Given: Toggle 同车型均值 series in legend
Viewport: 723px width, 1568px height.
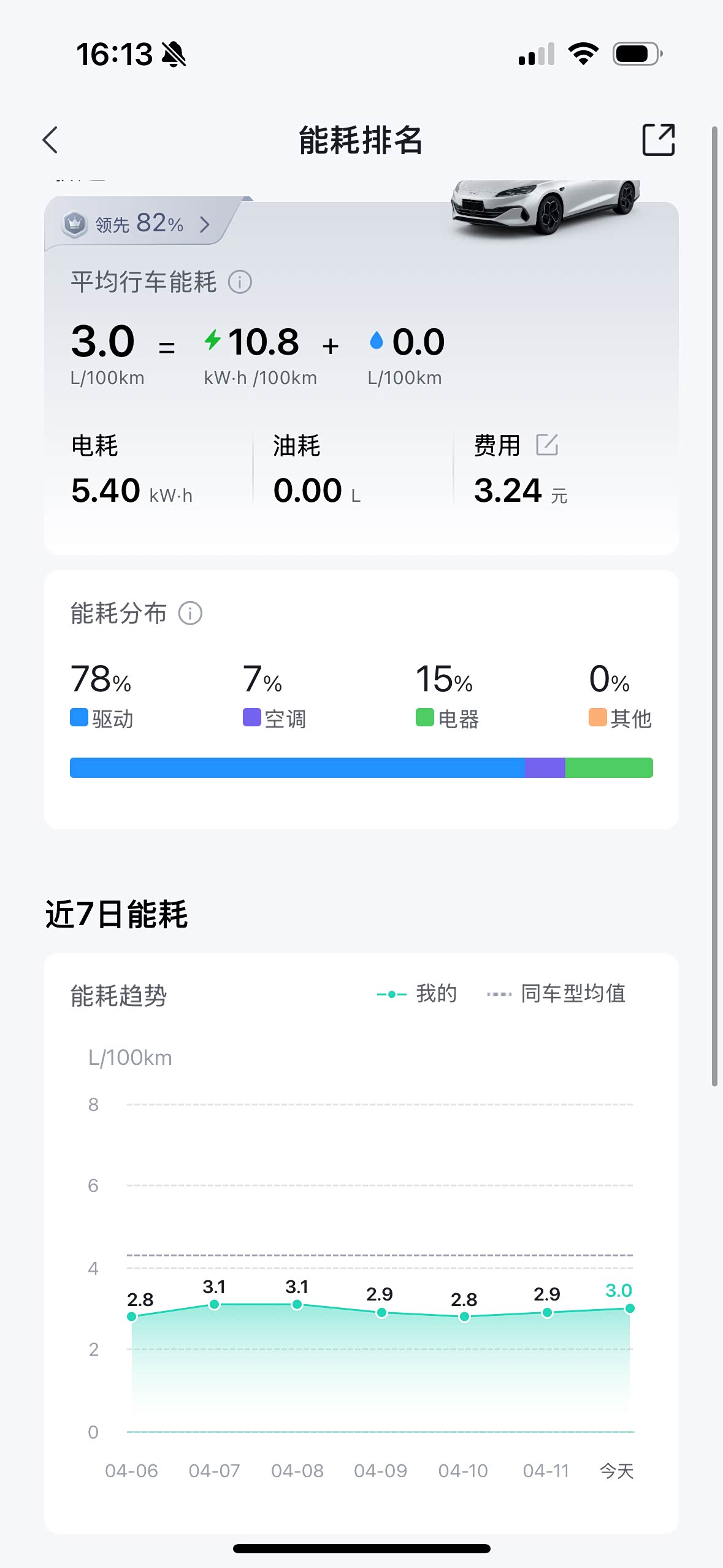Looking at the screenshot, I should click(x=556, y=994).
